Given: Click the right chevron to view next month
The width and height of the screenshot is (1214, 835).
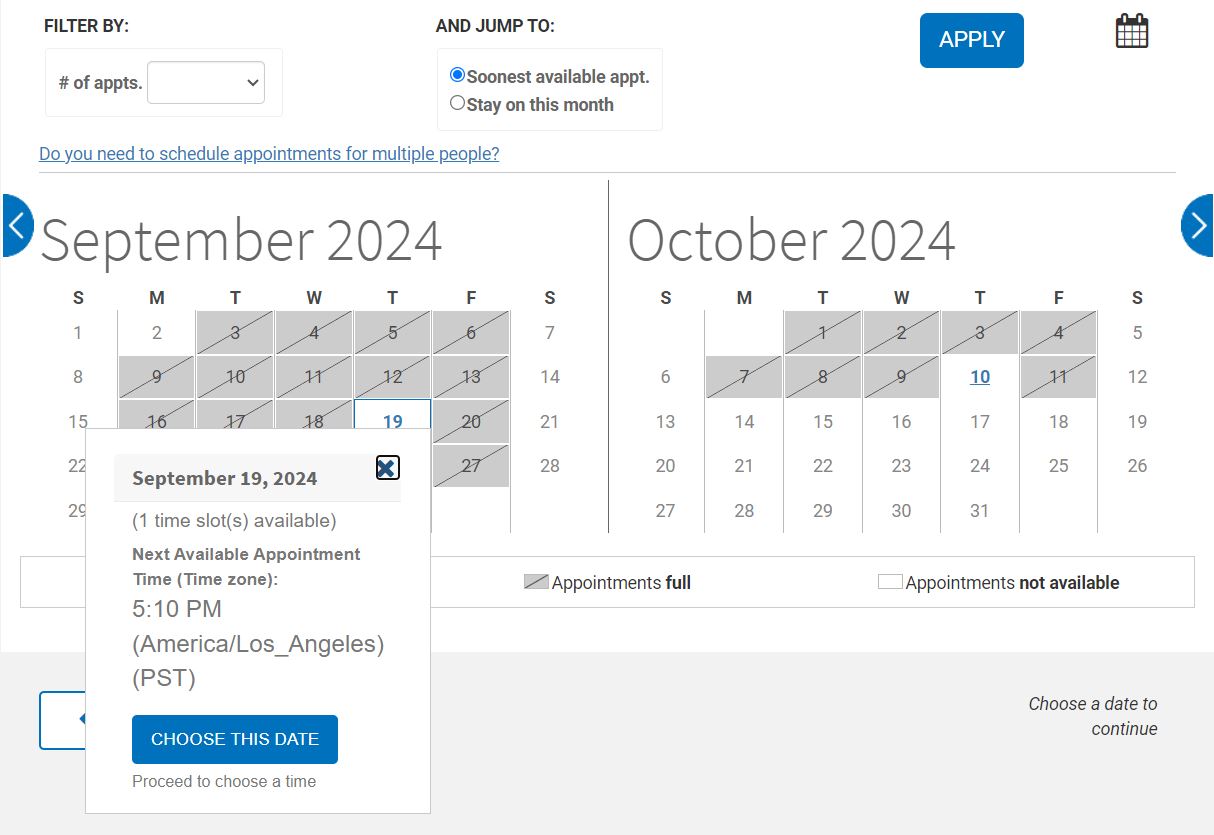Looking at the screenshot, I should tap(1197, 226).
